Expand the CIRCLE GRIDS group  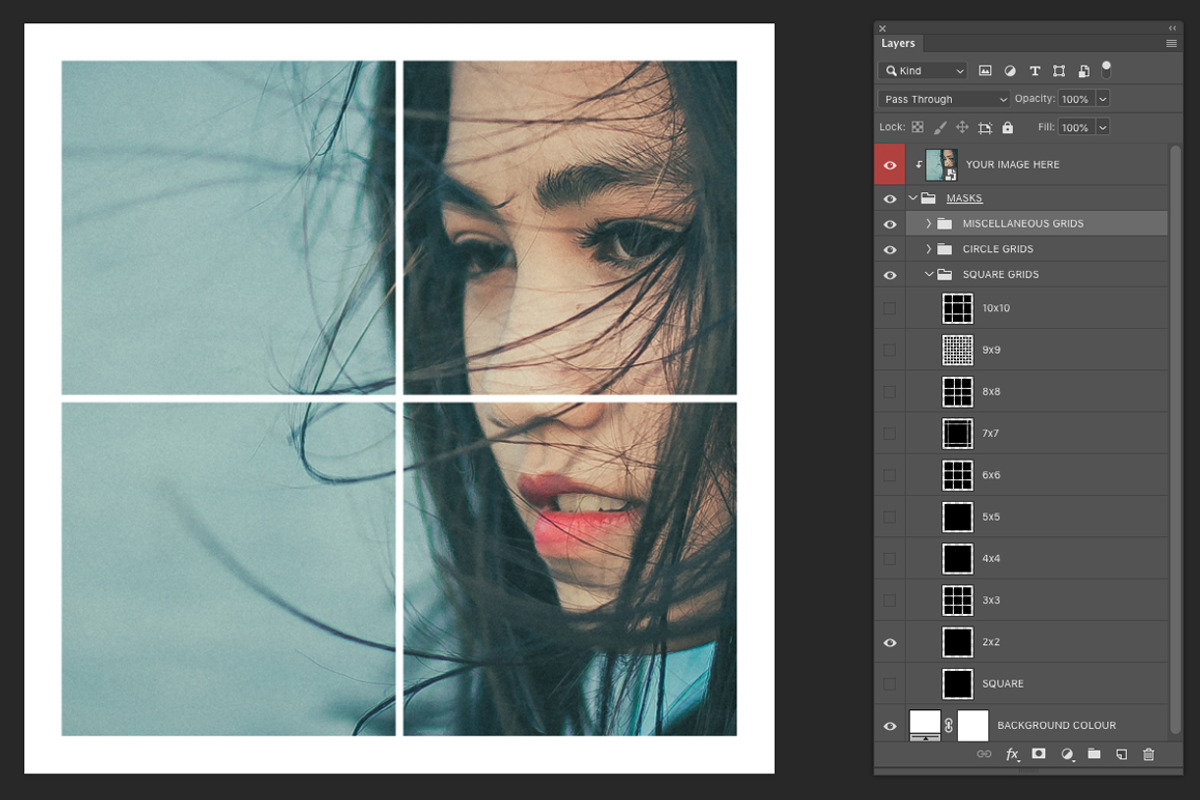point(928,249)
